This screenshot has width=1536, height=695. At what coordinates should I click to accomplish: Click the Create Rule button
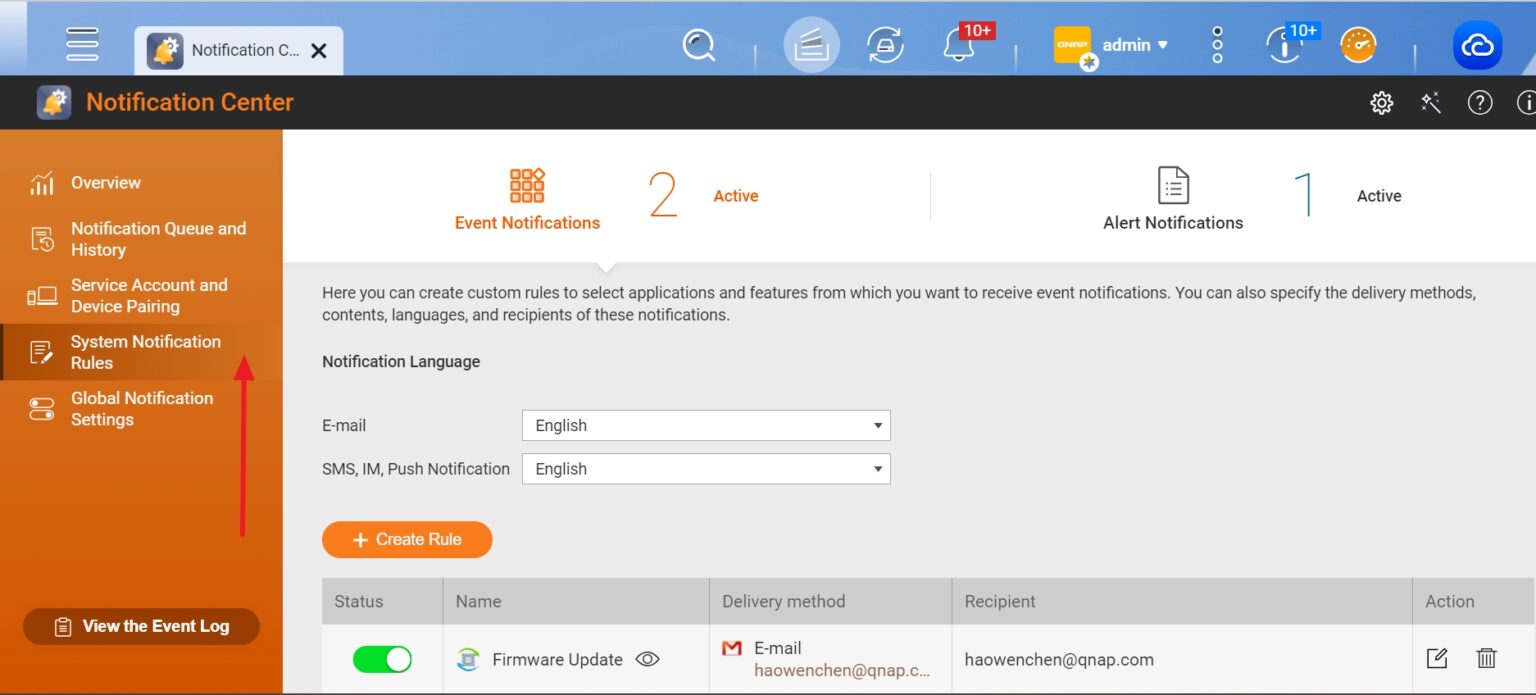[x=406, y=539]
